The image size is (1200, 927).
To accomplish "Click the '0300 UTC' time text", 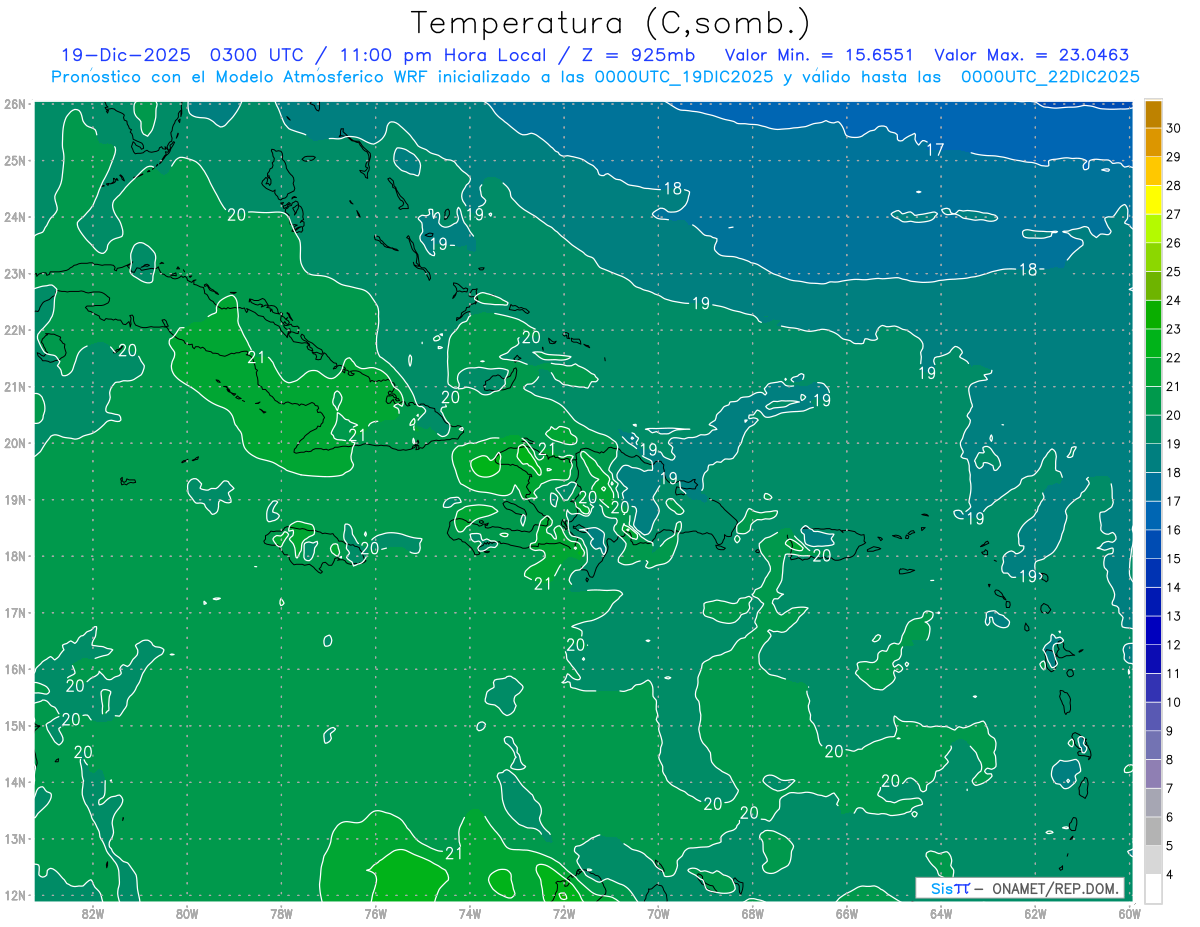I will tap(257, 55).
